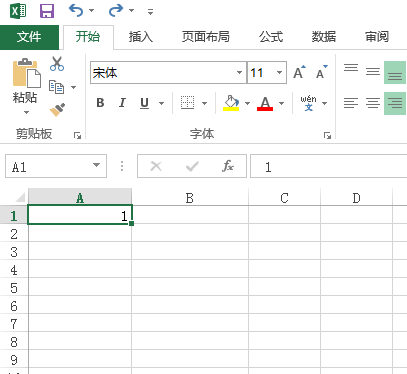Open Insert Function with the fx button
This screenshot has height=374, width=407.
228,166
